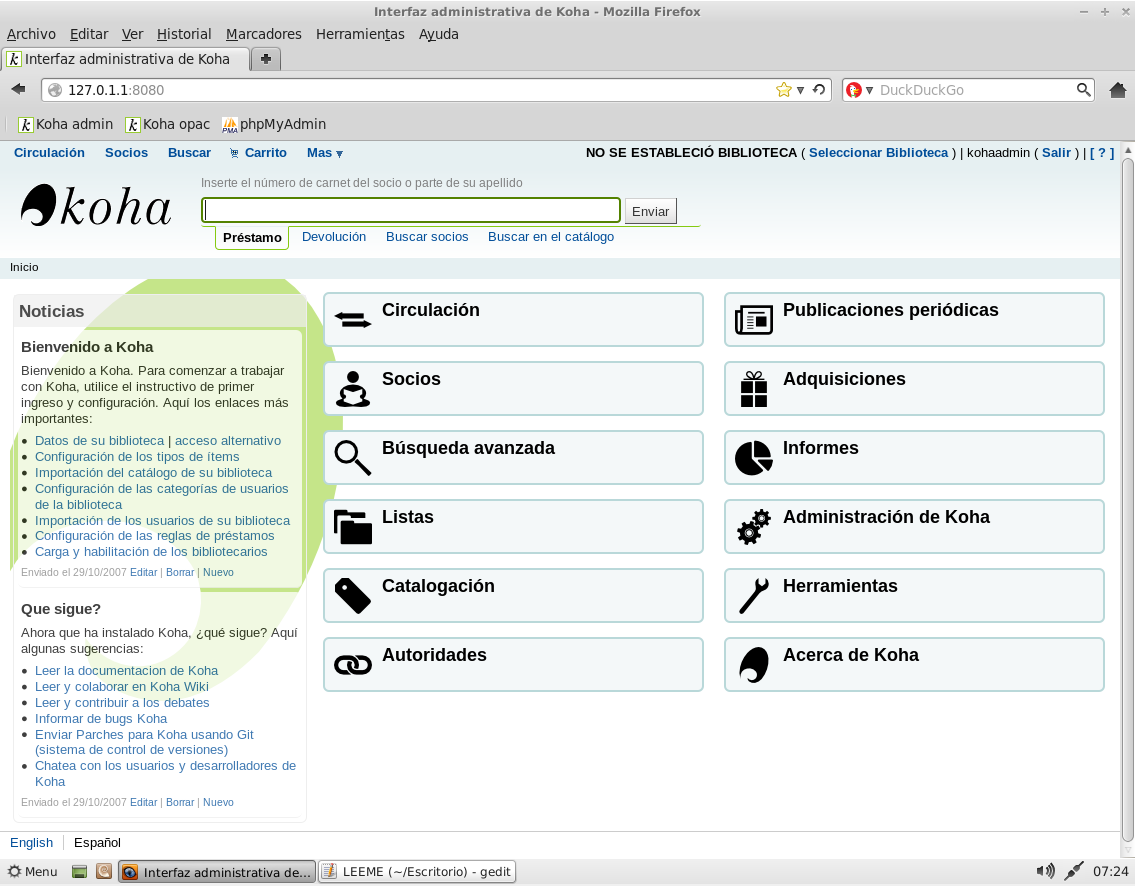Click in the patron card number field
This screenshot has height=886, width=1135.
click(x=410, y=210)
